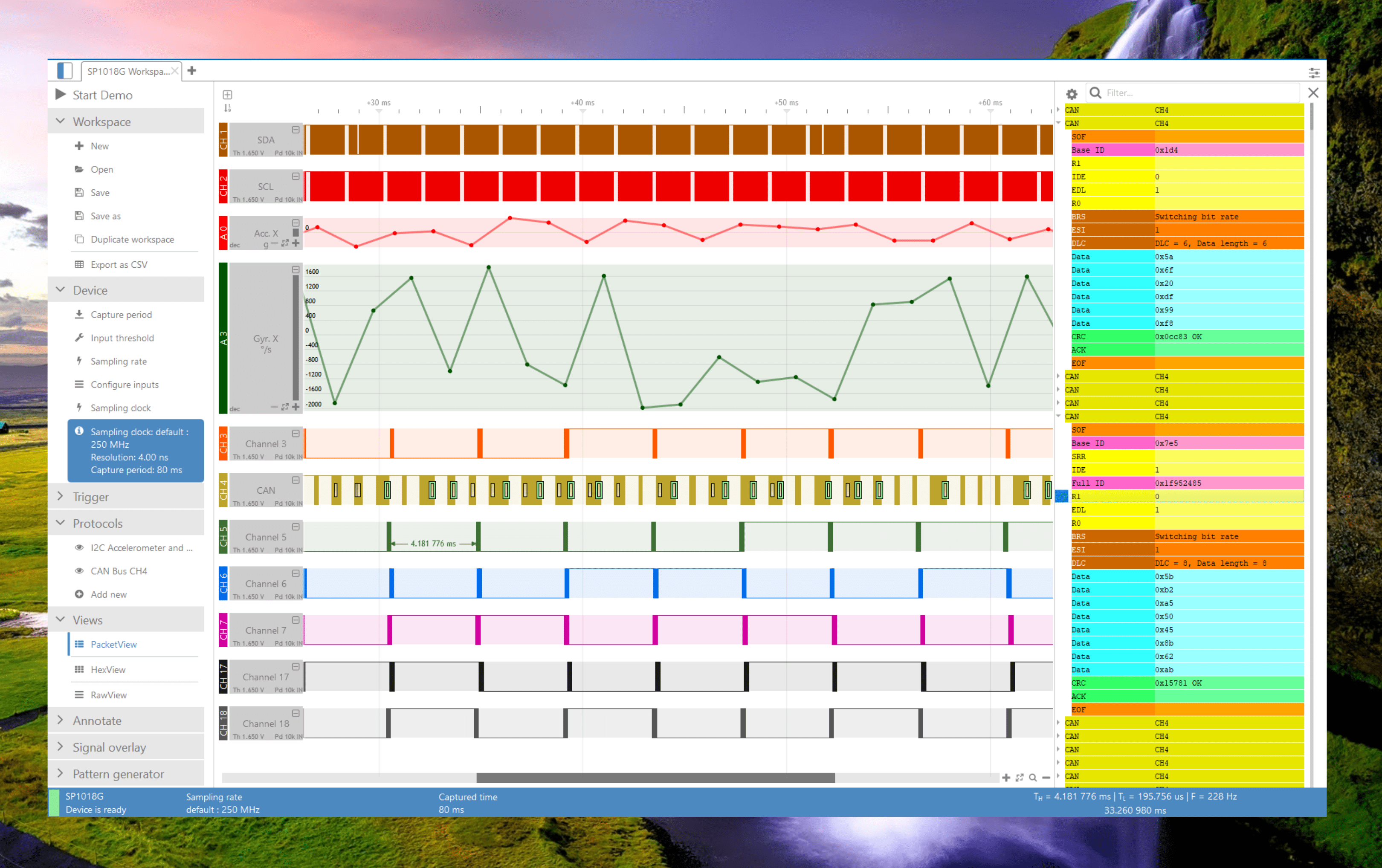Image resolution: width=1382 pixels, height=868 pixels.
Task: Toggle the left sidebar panel icon
Action: coord(65,71)
